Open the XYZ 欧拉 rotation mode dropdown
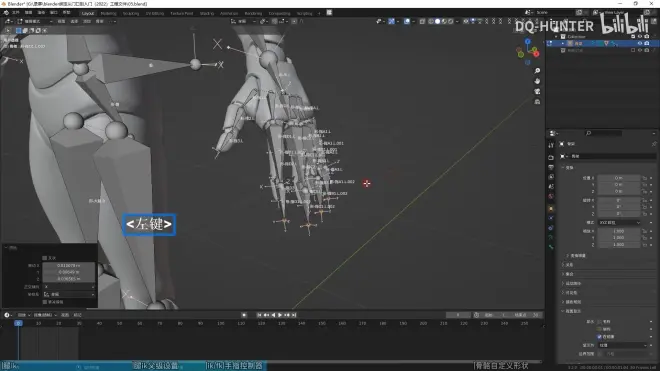Image resolution: width=660 pixels, height=371 pixels. (x=619, y=222)
